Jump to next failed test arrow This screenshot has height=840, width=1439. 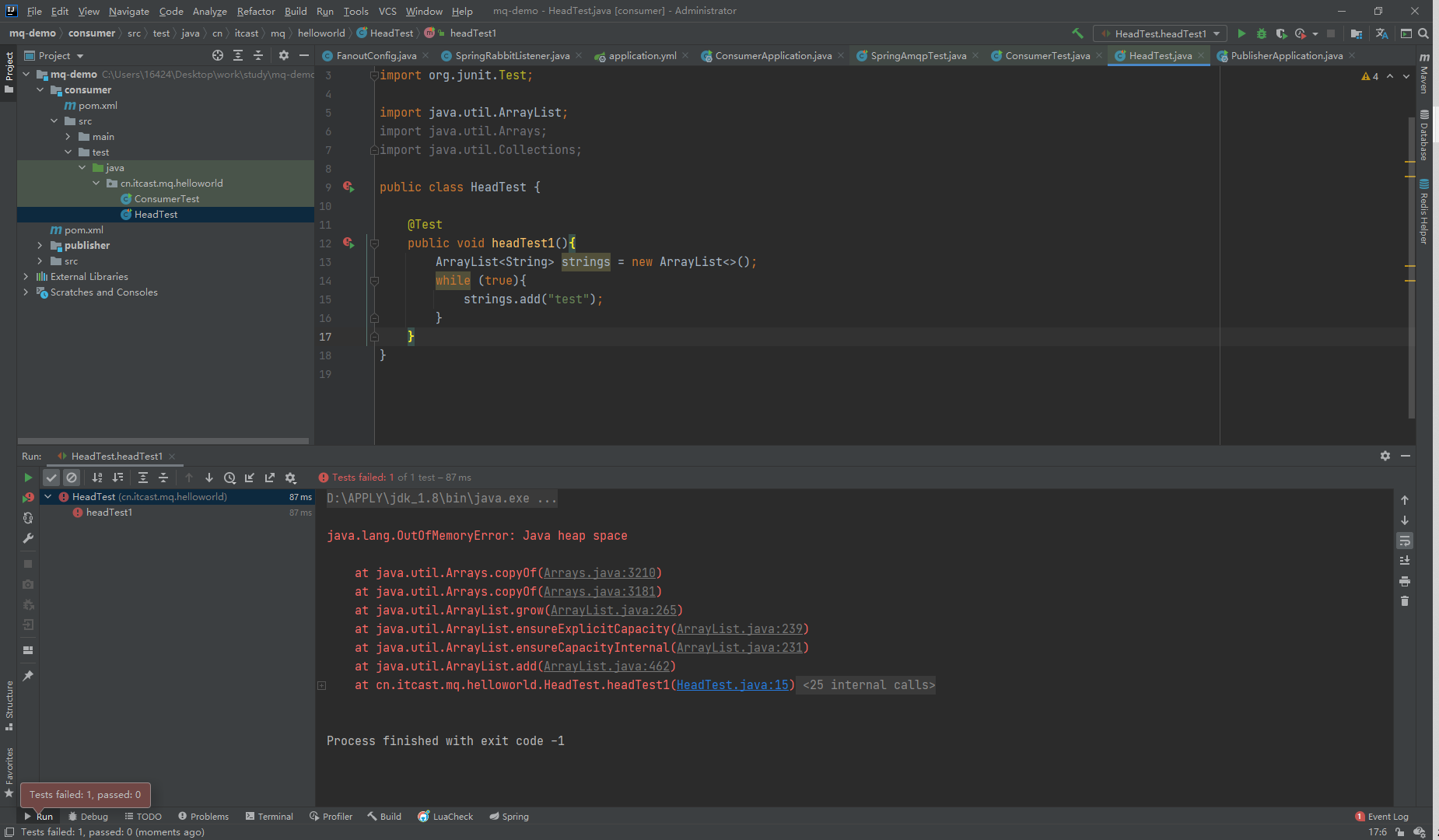209,478
